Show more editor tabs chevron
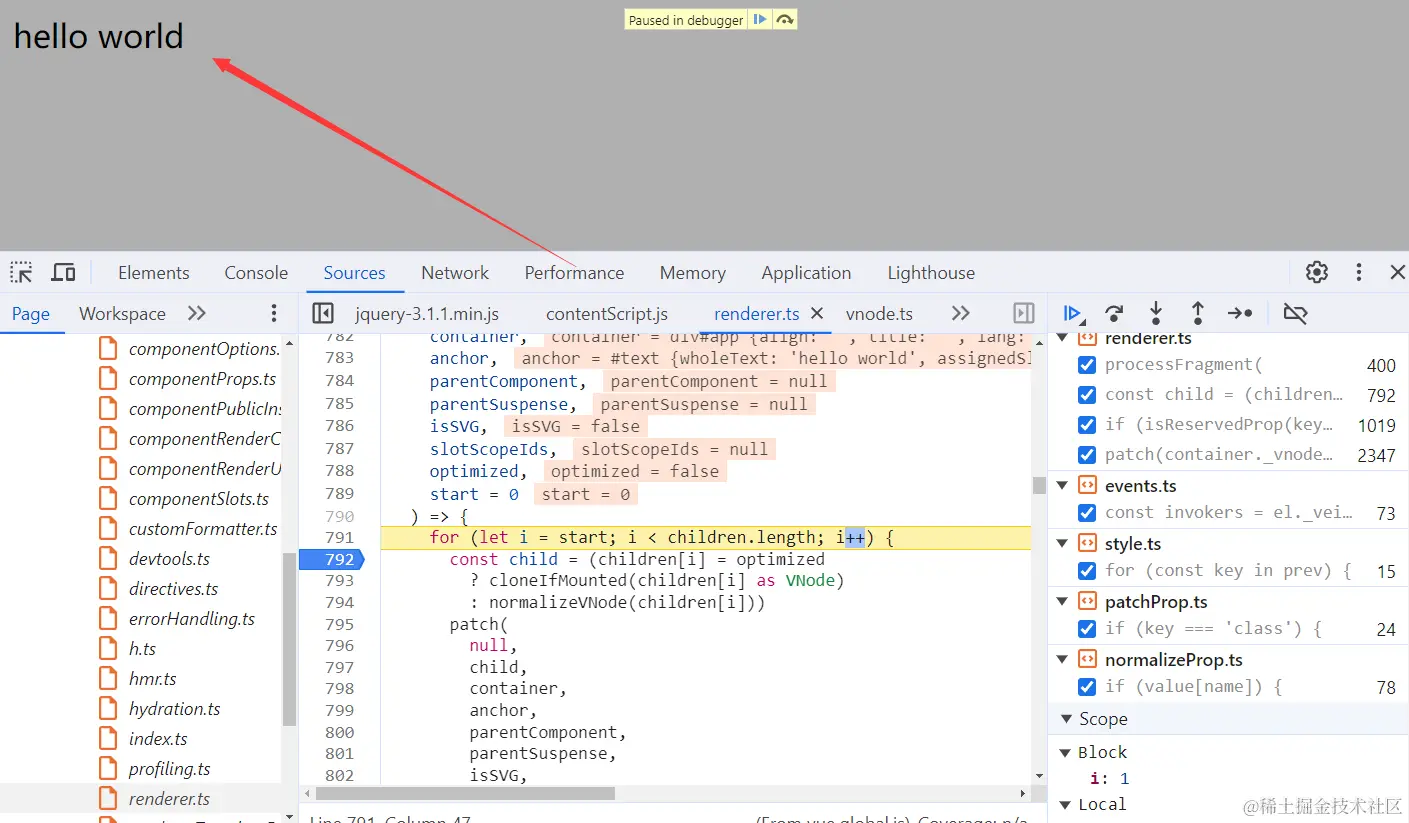Image resolution: width=1409 pixels, height=823 pixels. (960, 313)
